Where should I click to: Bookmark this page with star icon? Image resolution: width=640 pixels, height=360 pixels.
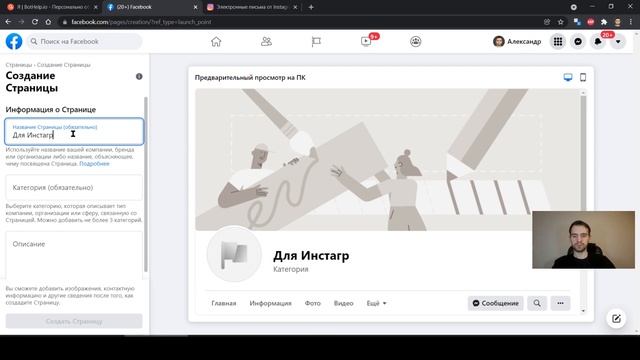(560, 22)
